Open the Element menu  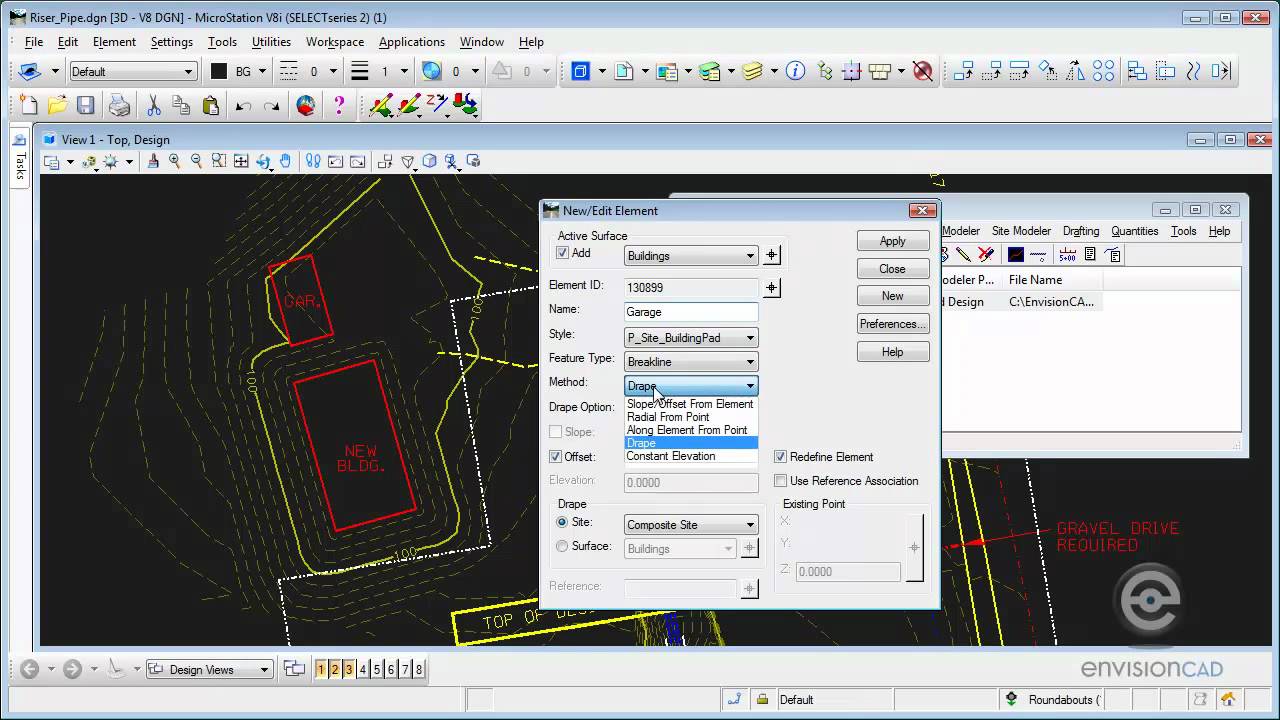coord(114,42)
